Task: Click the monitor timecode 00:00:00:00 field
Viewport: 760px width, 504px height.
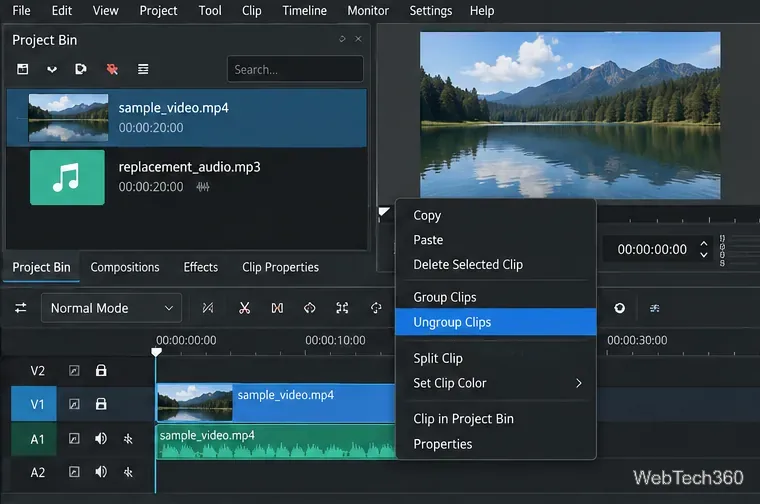Action: coord(652,249)
